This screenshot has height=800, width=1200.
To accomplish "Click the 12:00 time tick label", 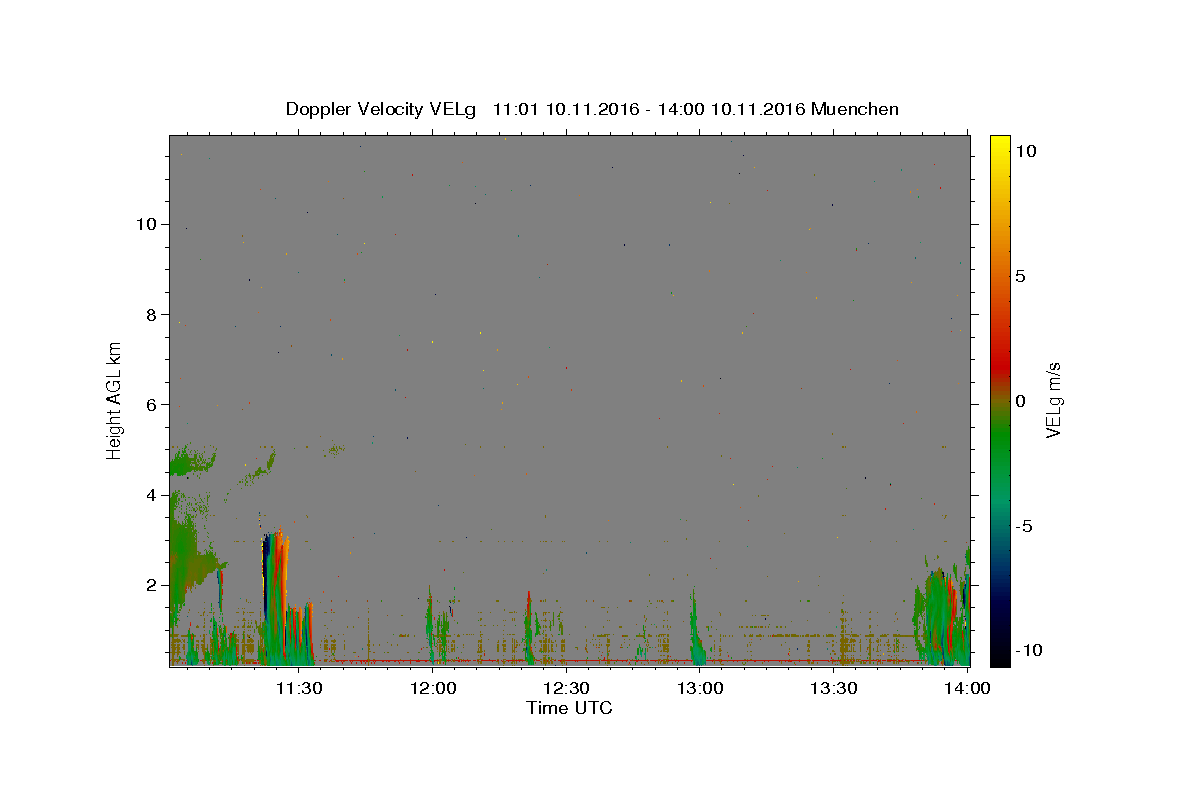I will pos(432,688).
